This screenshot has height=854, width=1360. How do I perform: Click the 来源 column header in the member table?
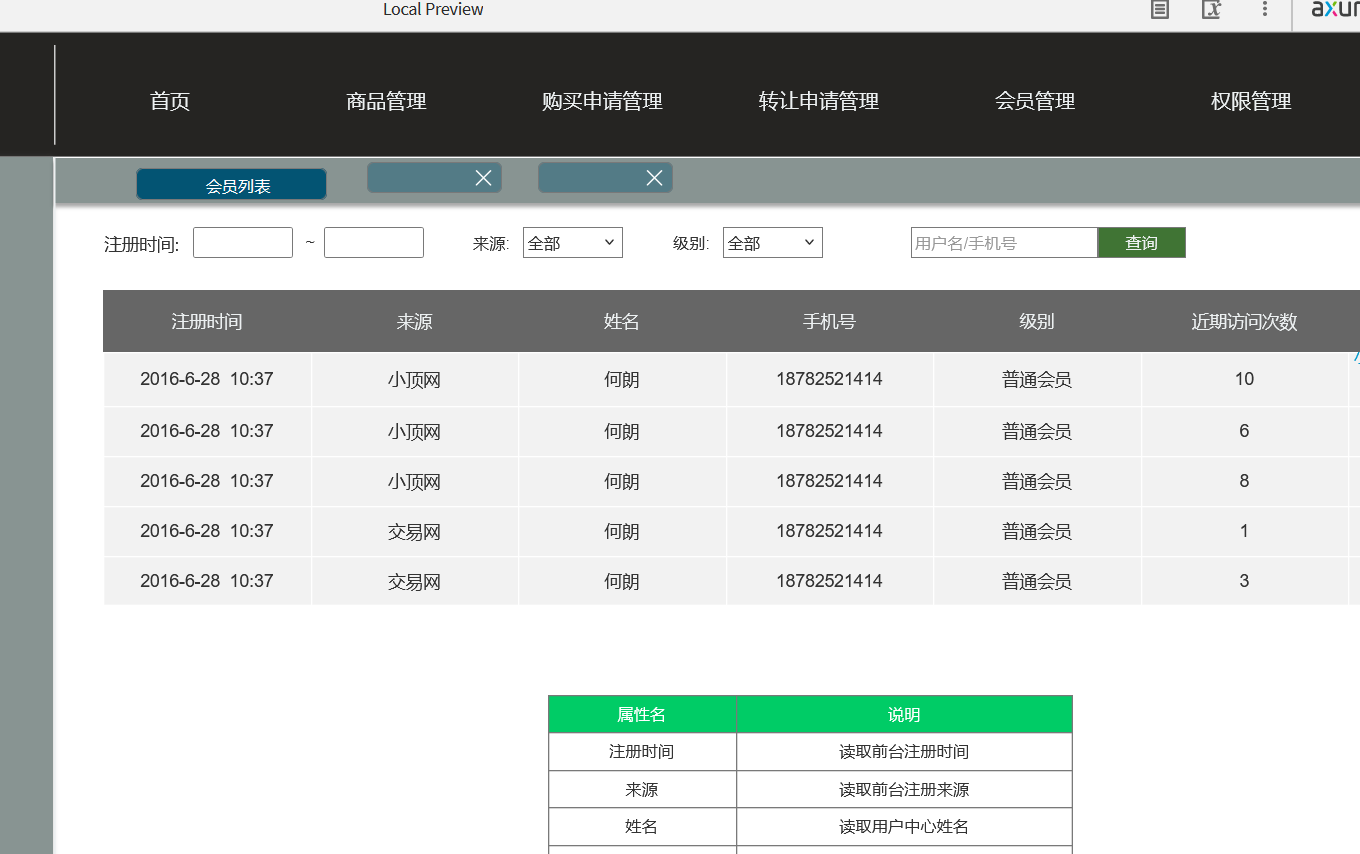pos(414,321)
